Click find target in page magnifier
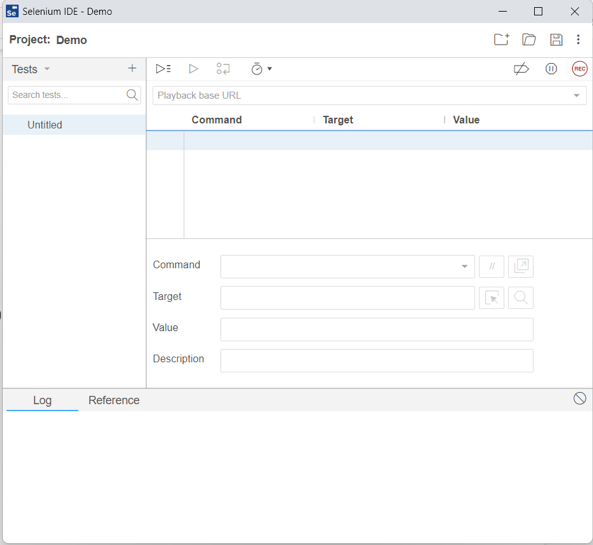The image size is (593, 545). click(x=521, y=298)
